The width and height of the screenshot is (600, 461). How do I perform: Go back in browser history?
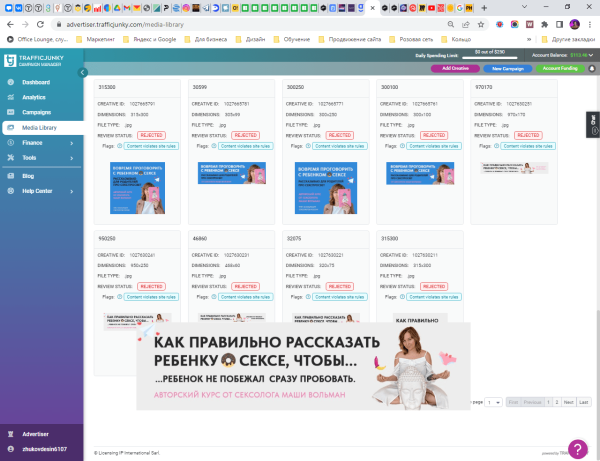[x=10, y=24]
